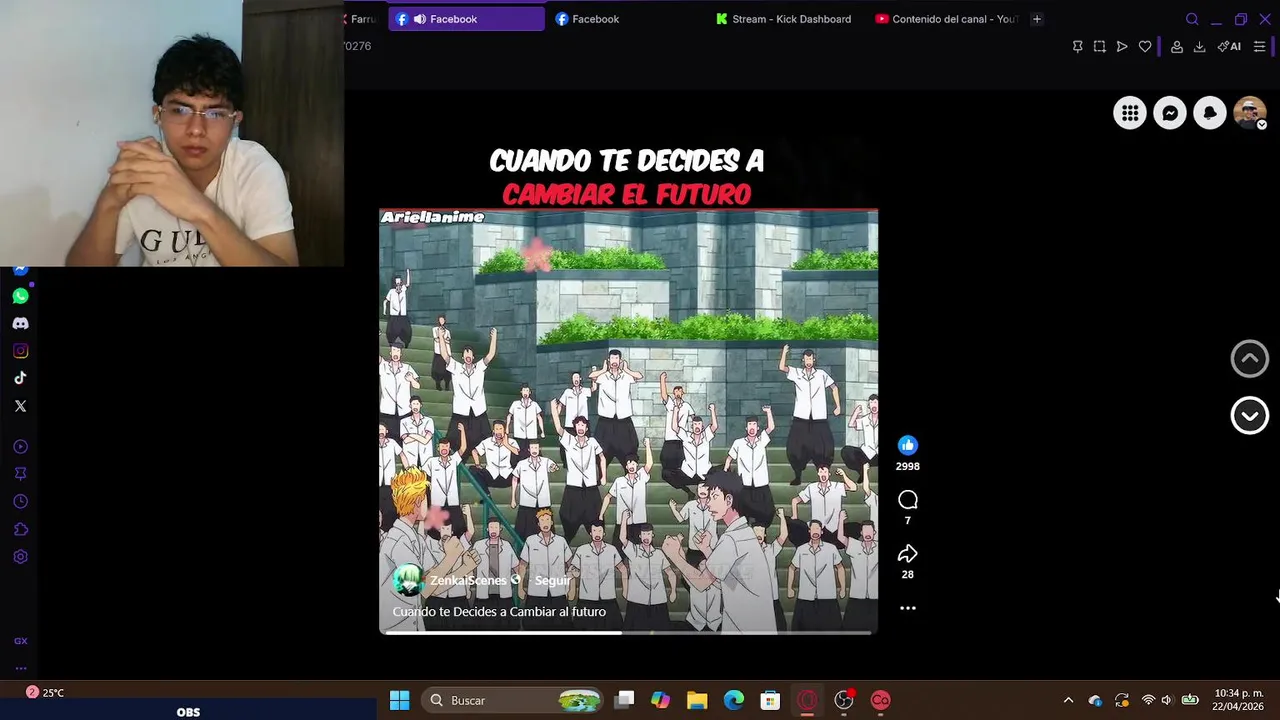This screenshot has width=1280, height=720.
Task: Add page to bookmarks heart icon
Action: point(1145,46)
